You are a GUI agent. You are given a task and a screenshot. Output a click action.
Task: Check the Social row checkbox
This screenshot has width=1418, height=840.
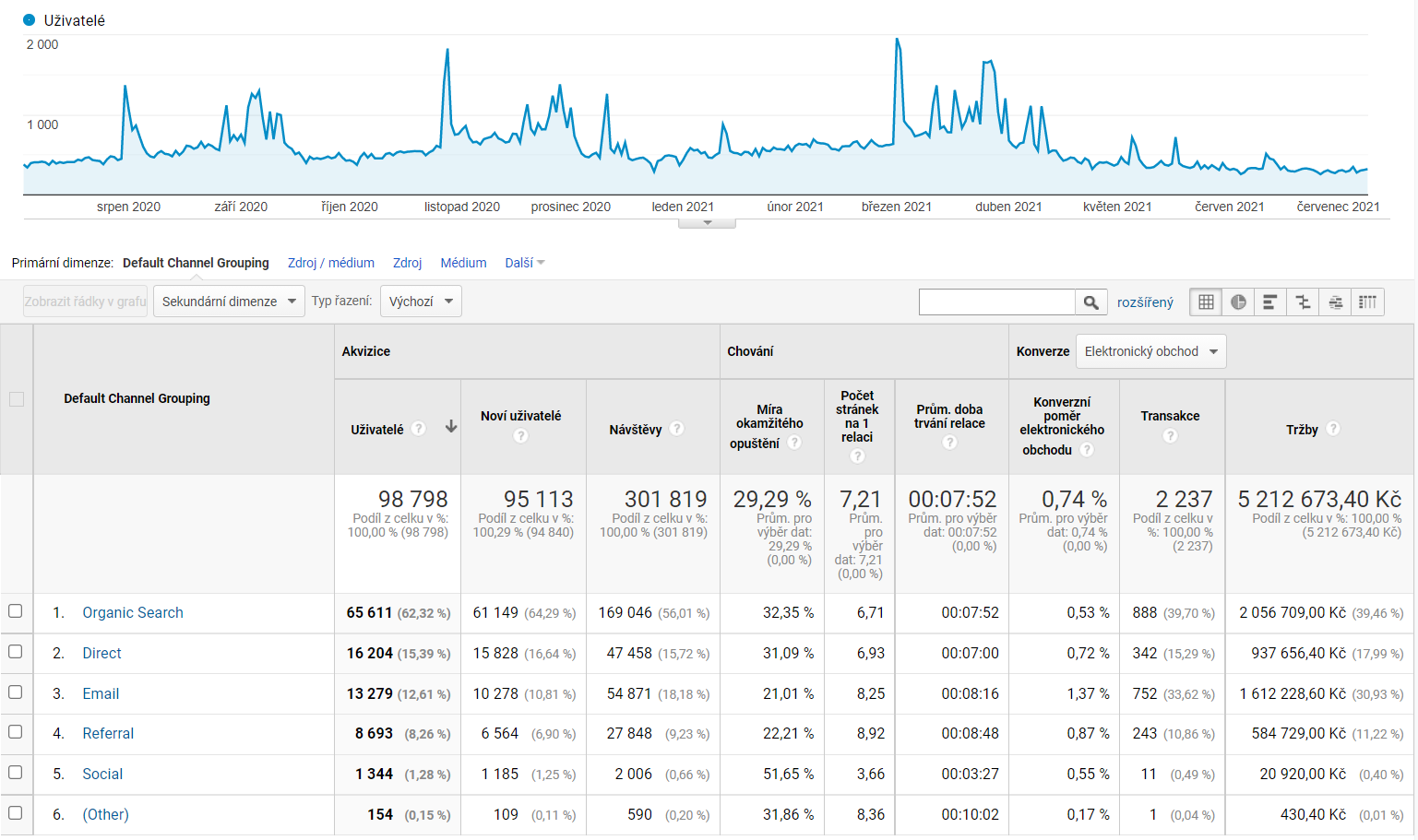15,772
